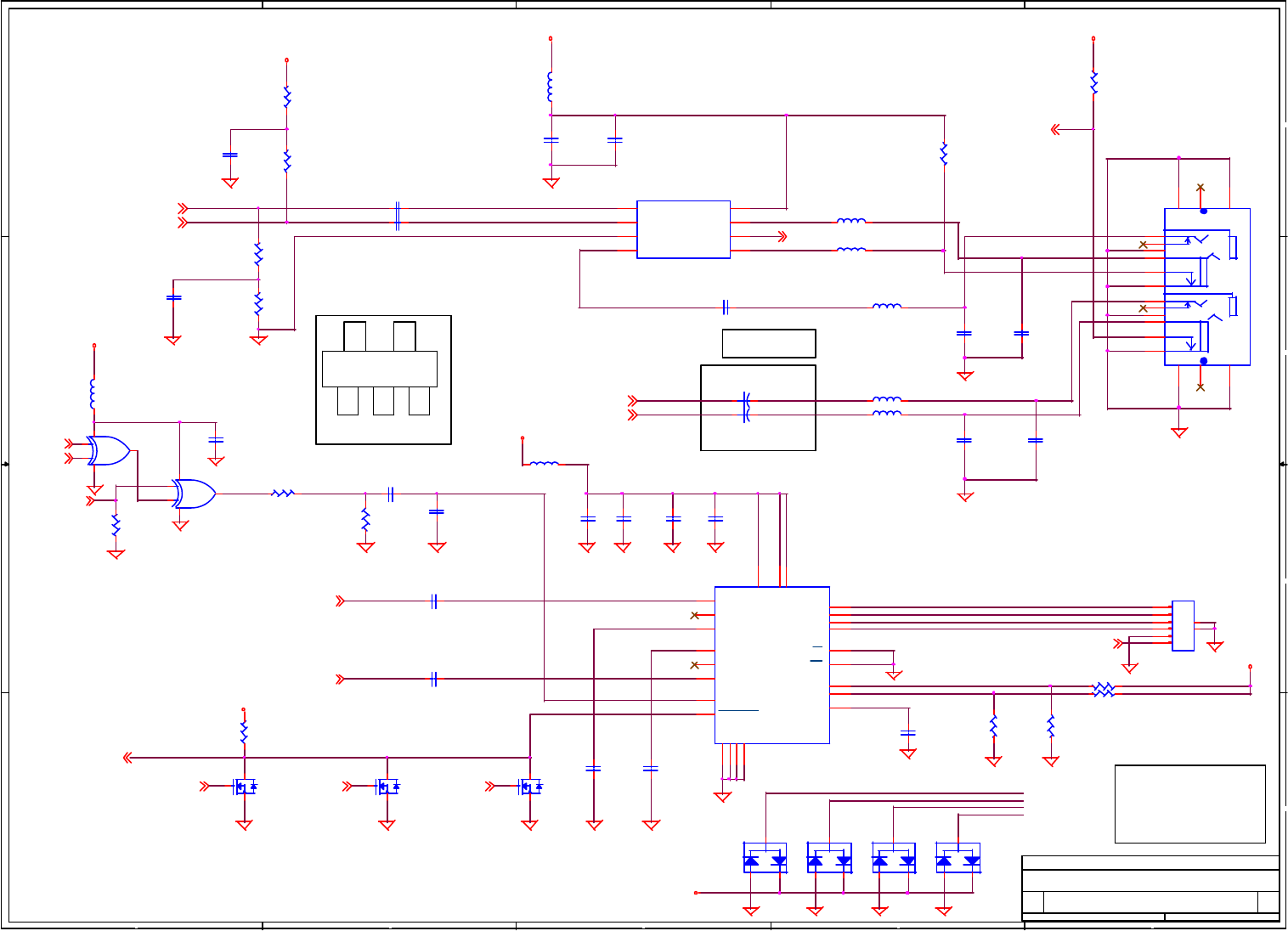Screen dimensions: 1288x931
Task: Select the second XOR gate driving the series resistor
Action: [194, 494]
